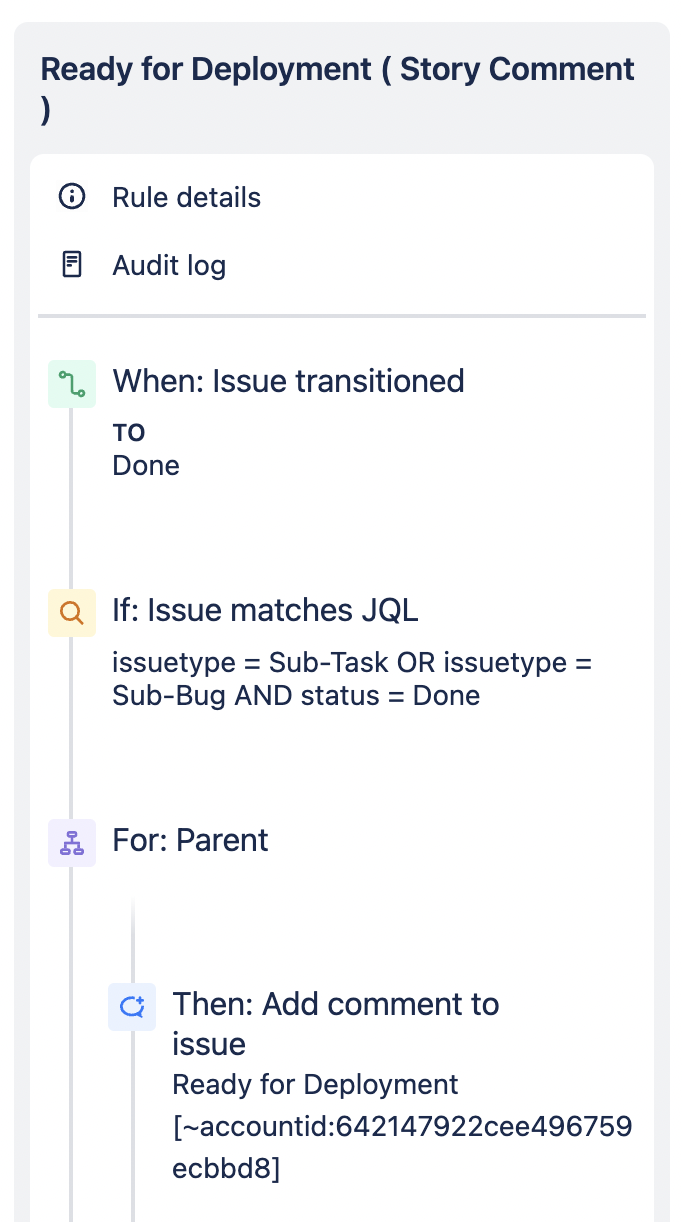Open Rule details
682x1222 pixels.
tap(186, 197)
